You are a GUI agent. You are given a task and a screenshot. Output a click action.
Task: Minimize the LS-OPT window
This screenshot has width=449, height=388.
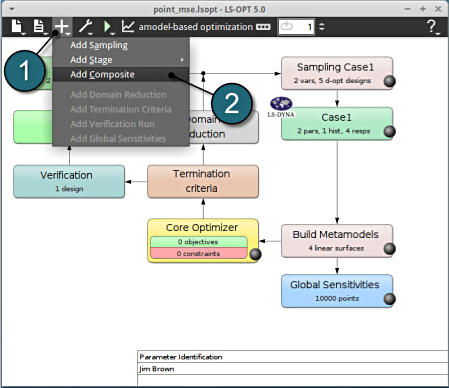pos(407,9)
